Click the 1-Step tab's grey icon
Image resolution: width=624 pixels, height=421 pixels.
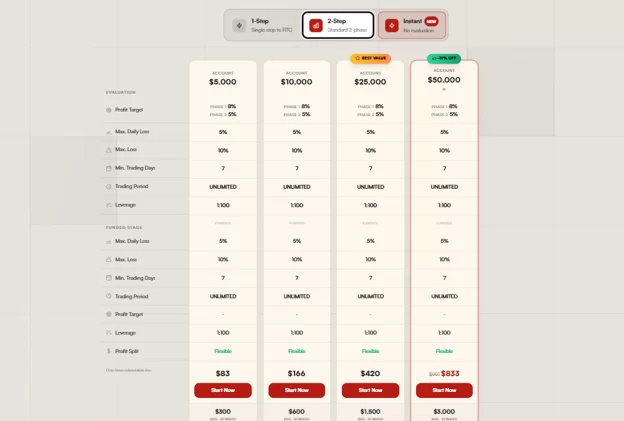coord(239,25)
